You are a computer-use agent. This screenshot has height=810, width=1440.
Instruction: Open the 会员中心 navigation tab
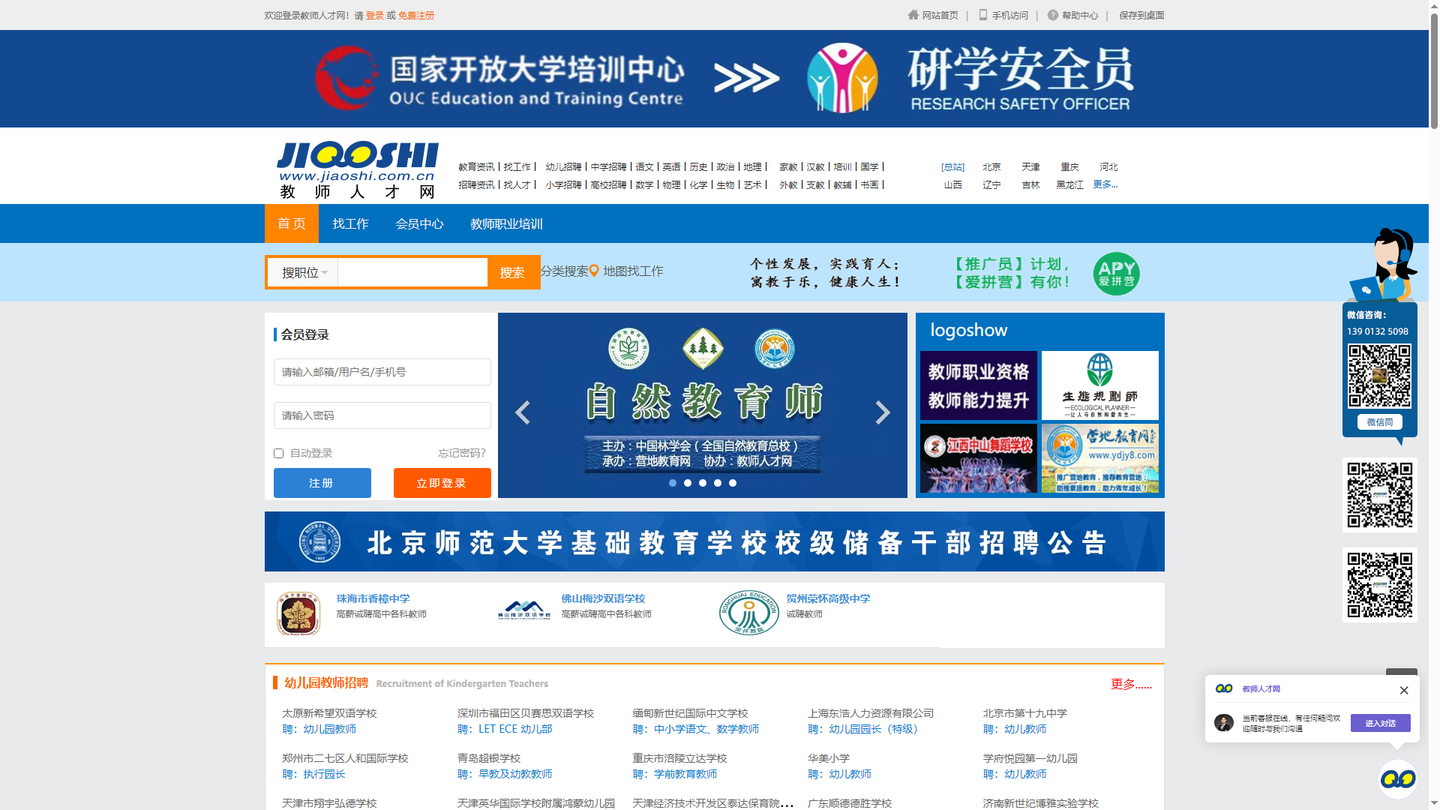(420, 223)
